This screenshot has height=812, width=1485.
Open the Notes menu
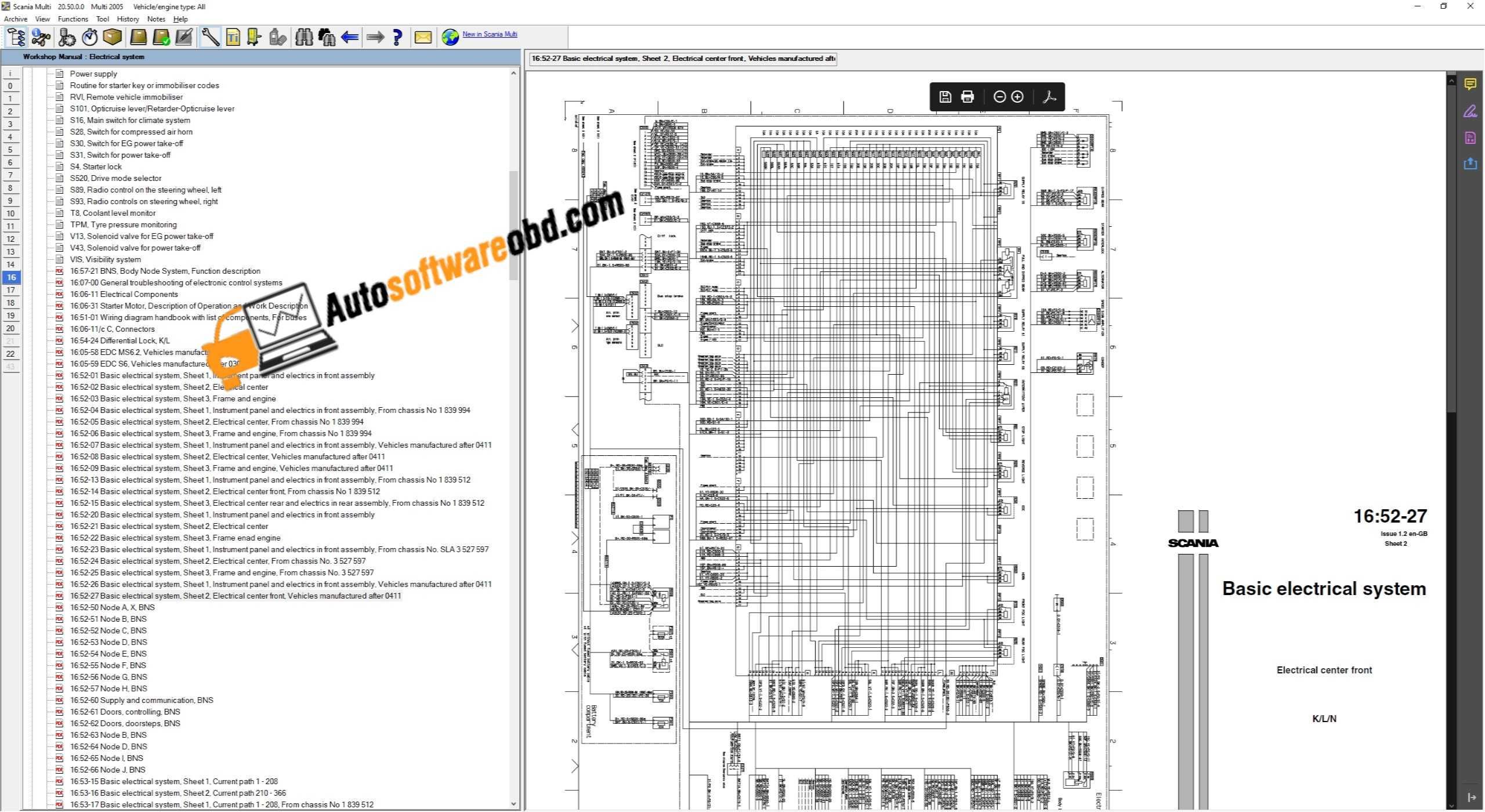point(156,19)
